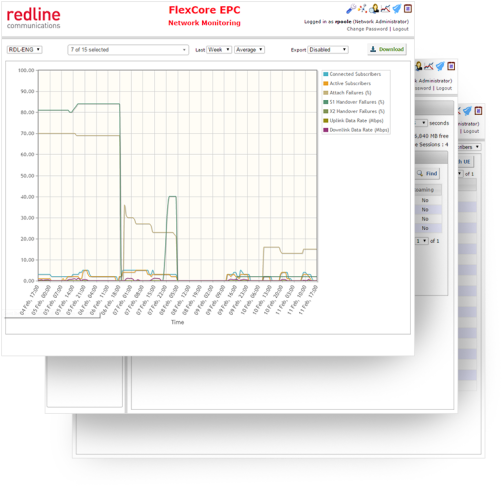Click the 'Logged in as' username text
The height and width of the screenshot is (486, 502).
click(x=343, y=22)
